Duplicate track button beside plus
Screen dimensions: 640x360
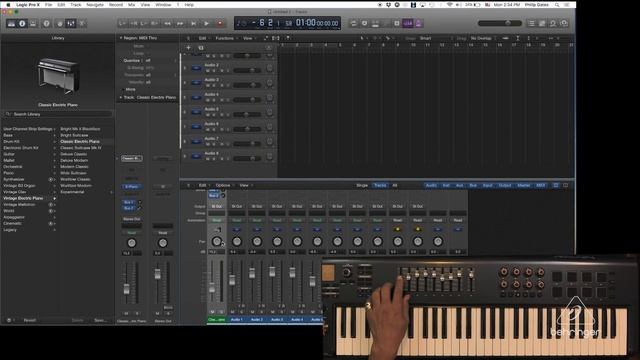(x=200, y=48)
